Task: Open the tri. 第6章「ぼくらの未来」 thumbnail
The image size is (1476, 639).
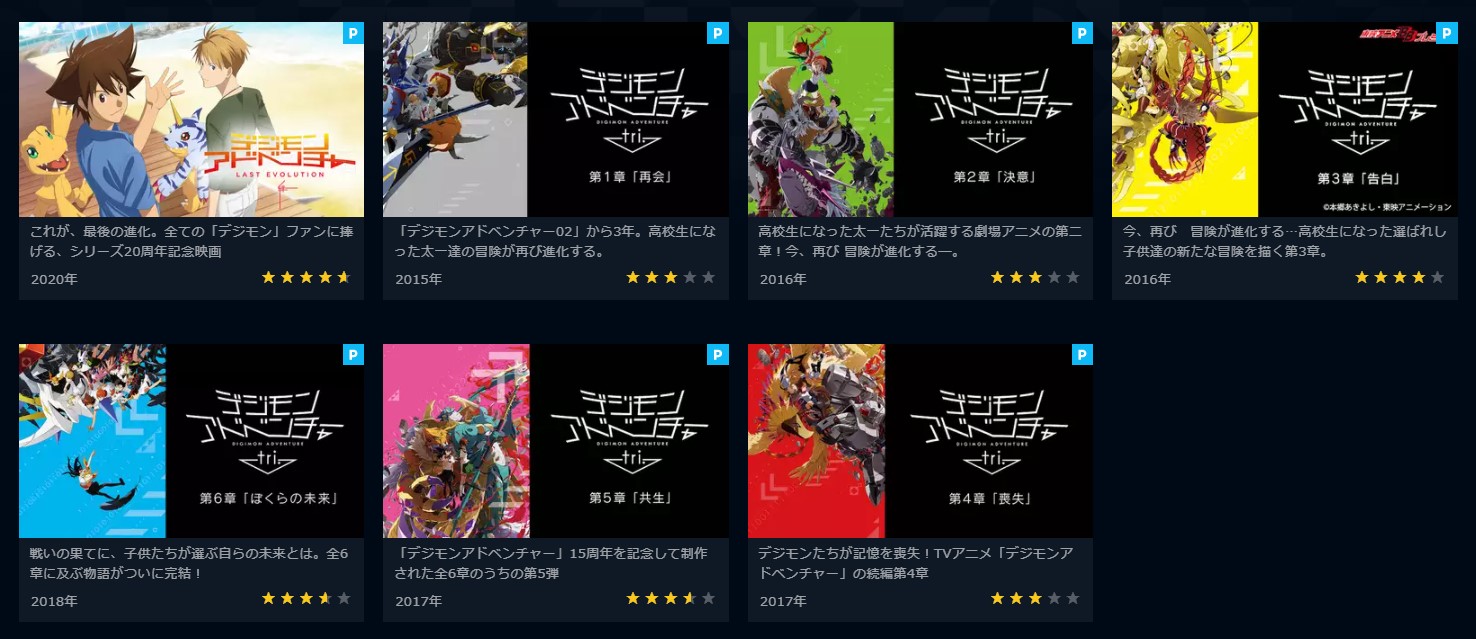Action: click(192, 441)
